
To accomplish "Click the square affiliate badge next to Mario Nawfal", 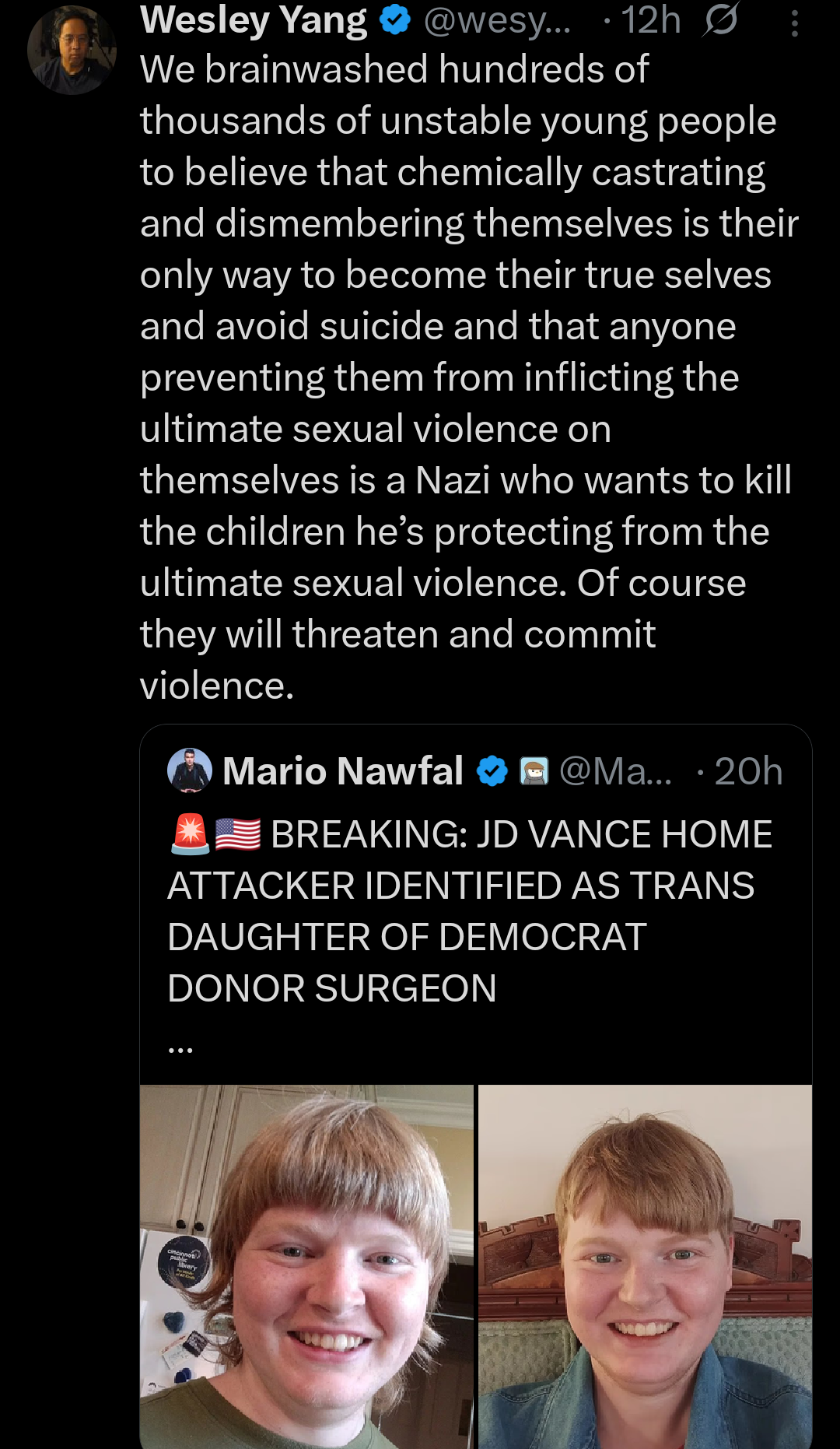I will (534, 771).
